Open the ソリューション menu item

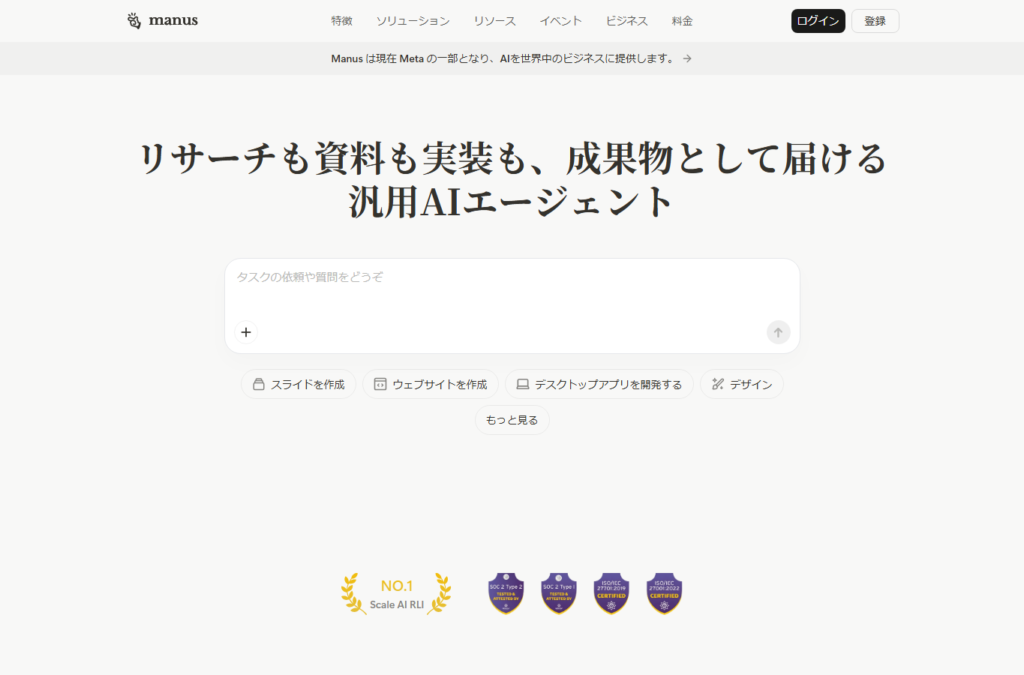413,21
